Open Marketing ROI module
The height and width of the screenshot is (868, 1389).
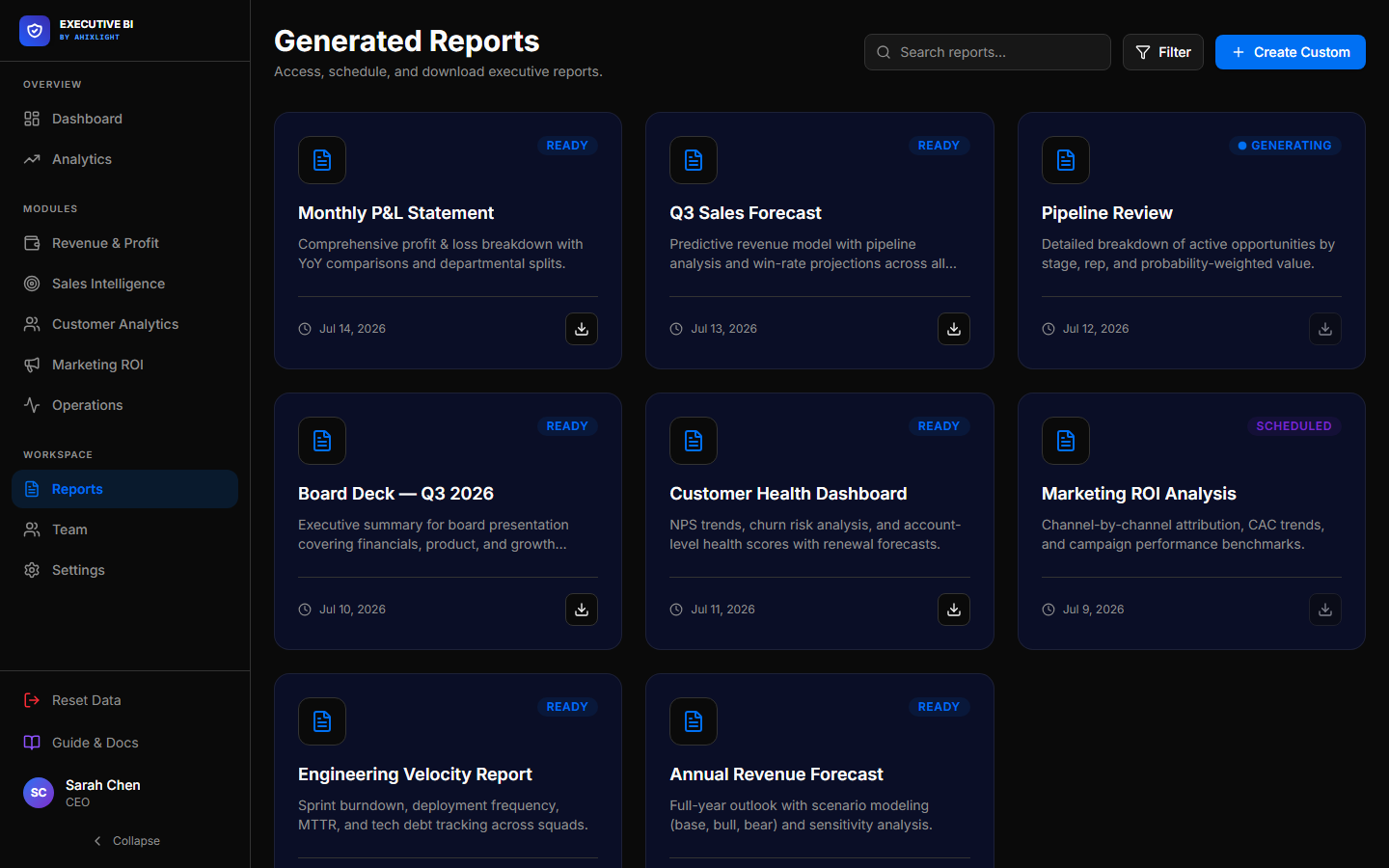[125, 365]
